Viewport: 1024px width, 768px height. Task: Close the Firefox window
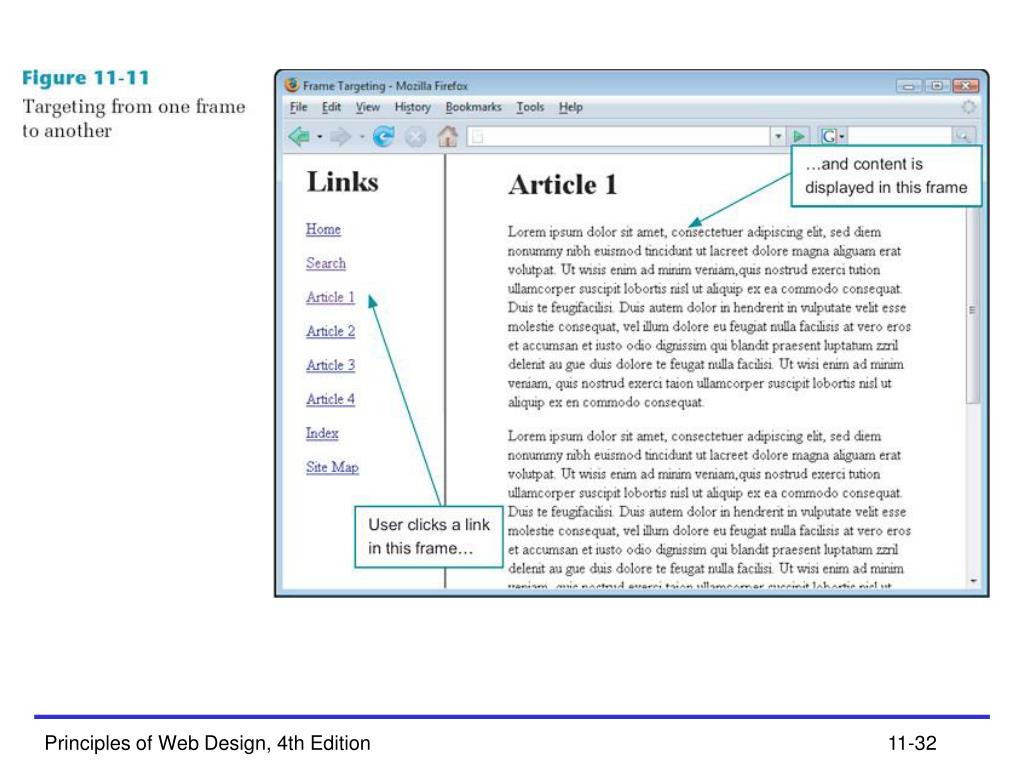pyautogui.click(x=966, y=86)
